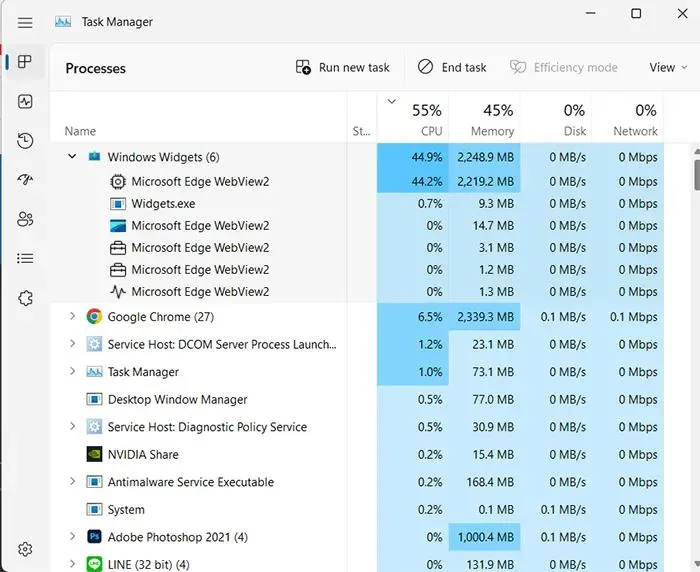
Task: Open the View dropdown menu
Action: pyautogui.click(x=668, y=67)
